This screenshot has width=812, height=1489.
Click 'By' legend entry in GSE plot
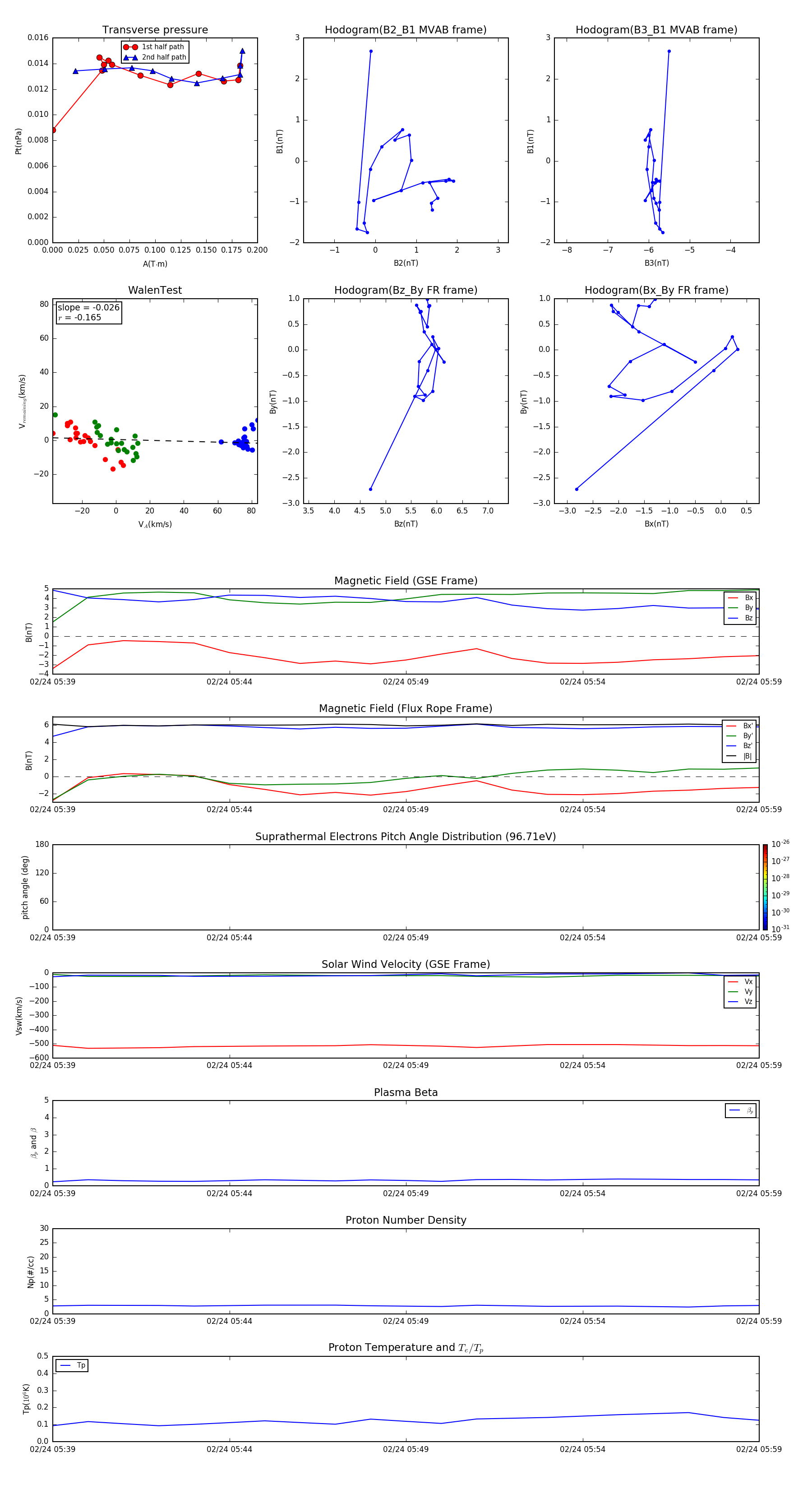tap(740, 608)
